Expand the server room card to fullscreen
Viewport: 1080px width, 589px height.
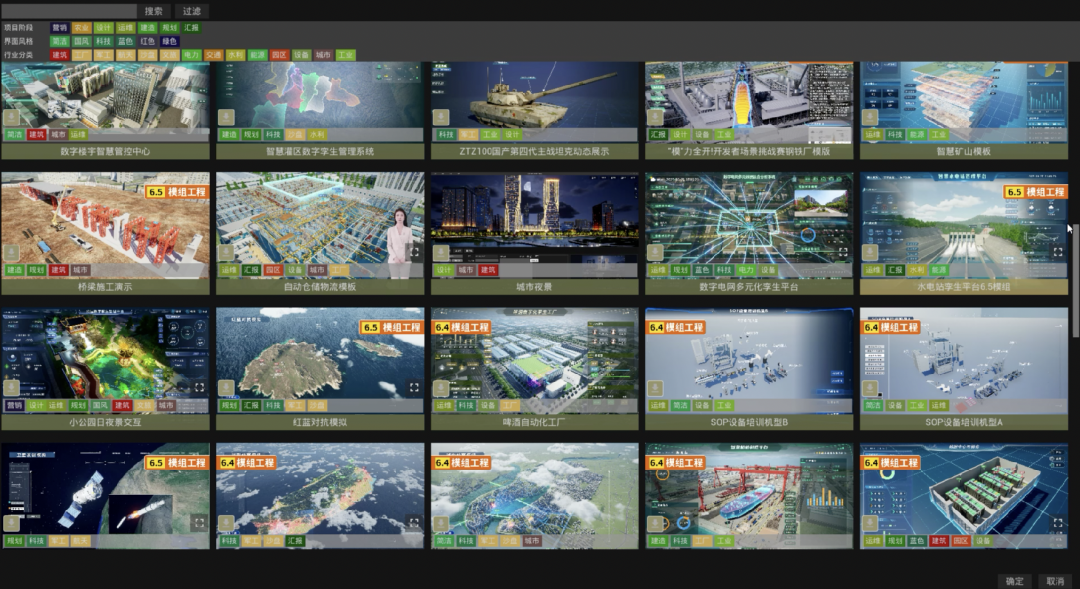[1058, 523]
